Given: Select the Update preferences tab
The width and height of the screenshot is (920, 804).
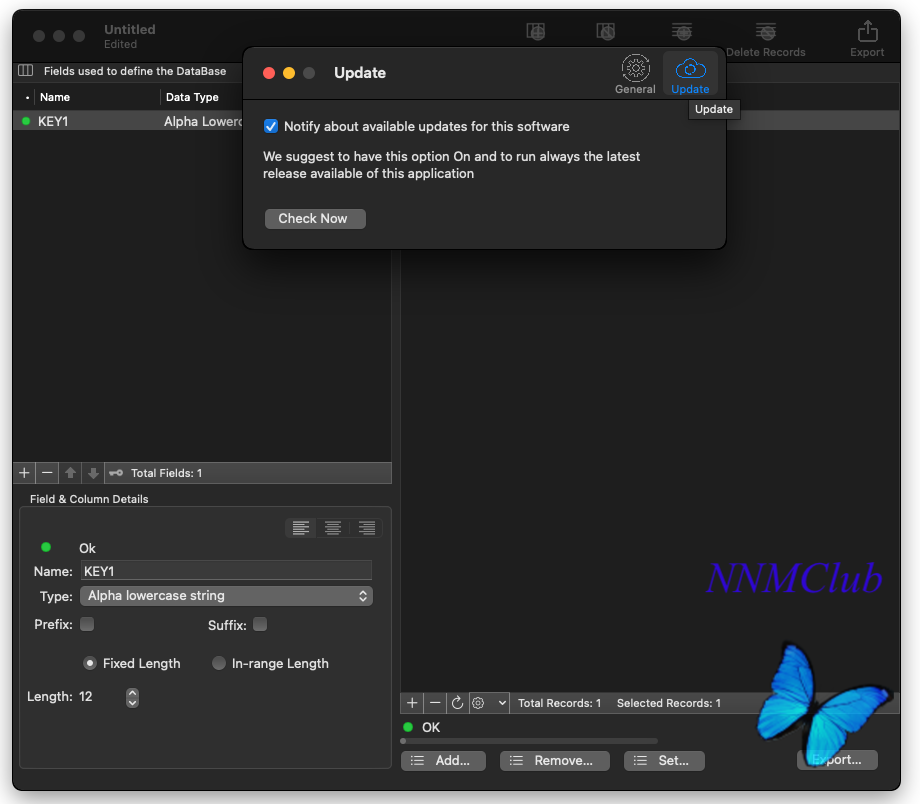Looking at the screenshot, I should [x=690, y=73].
